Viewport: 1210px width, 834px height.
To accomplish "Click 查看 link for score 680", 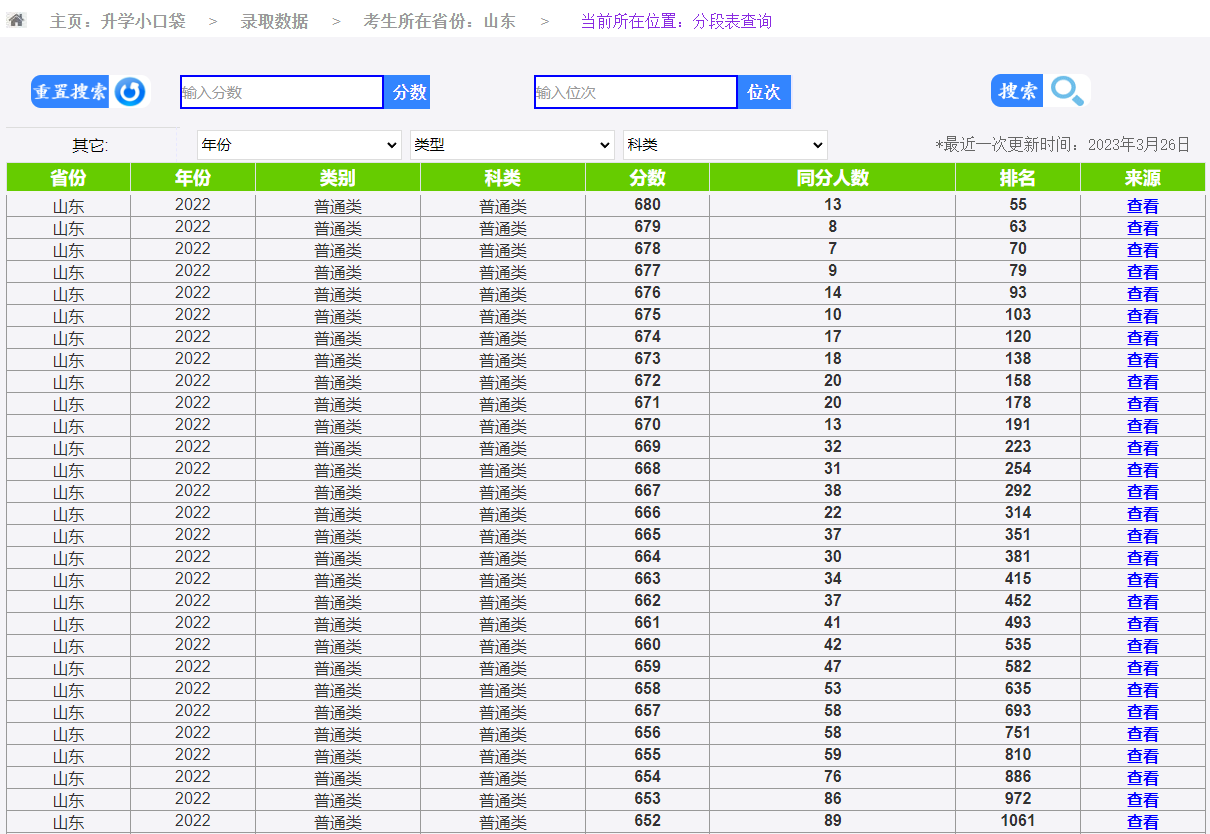I will (1142, 206).
